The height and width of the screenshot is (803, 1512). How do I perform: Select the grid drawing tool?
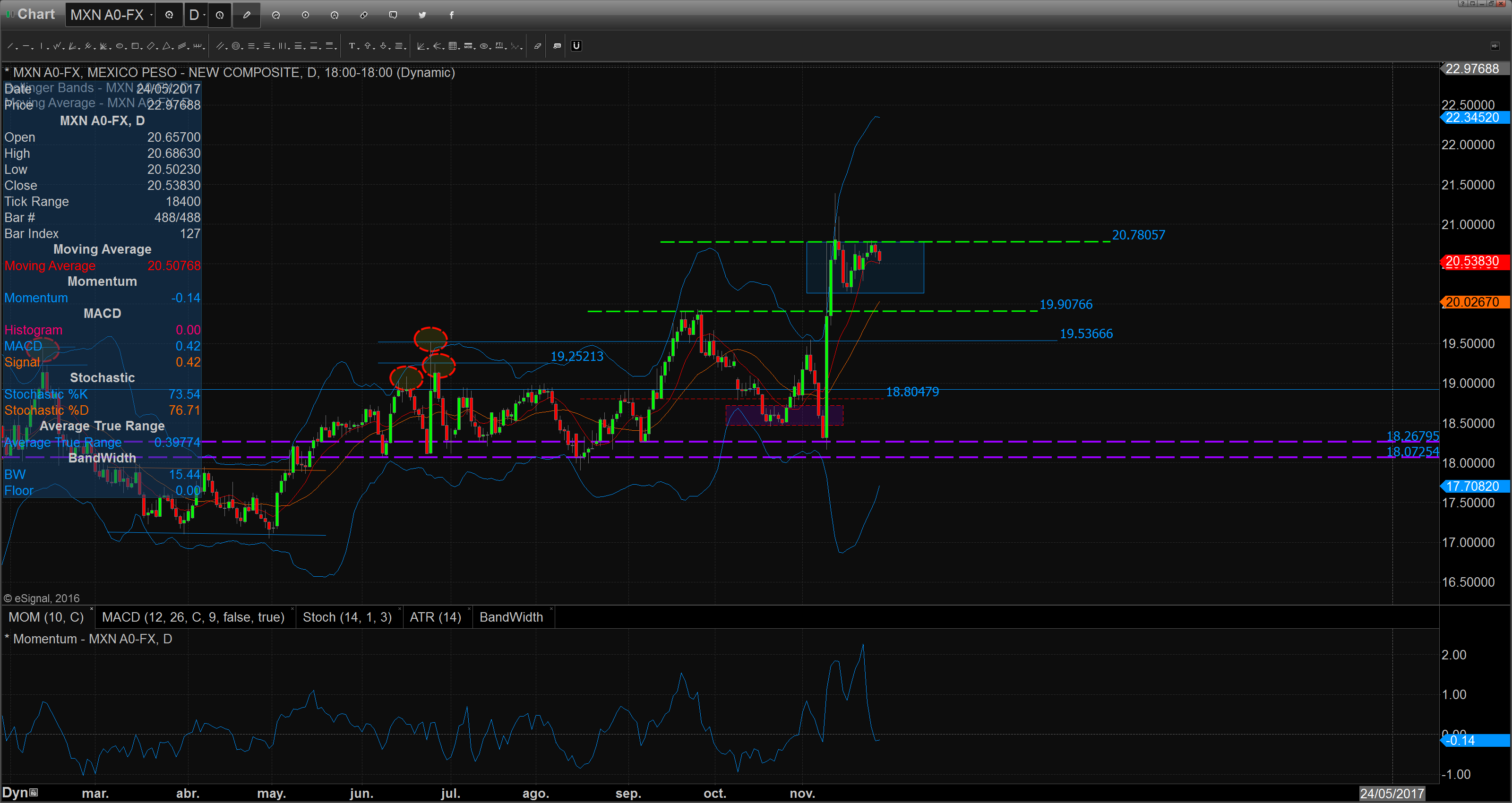click(453, 46)
